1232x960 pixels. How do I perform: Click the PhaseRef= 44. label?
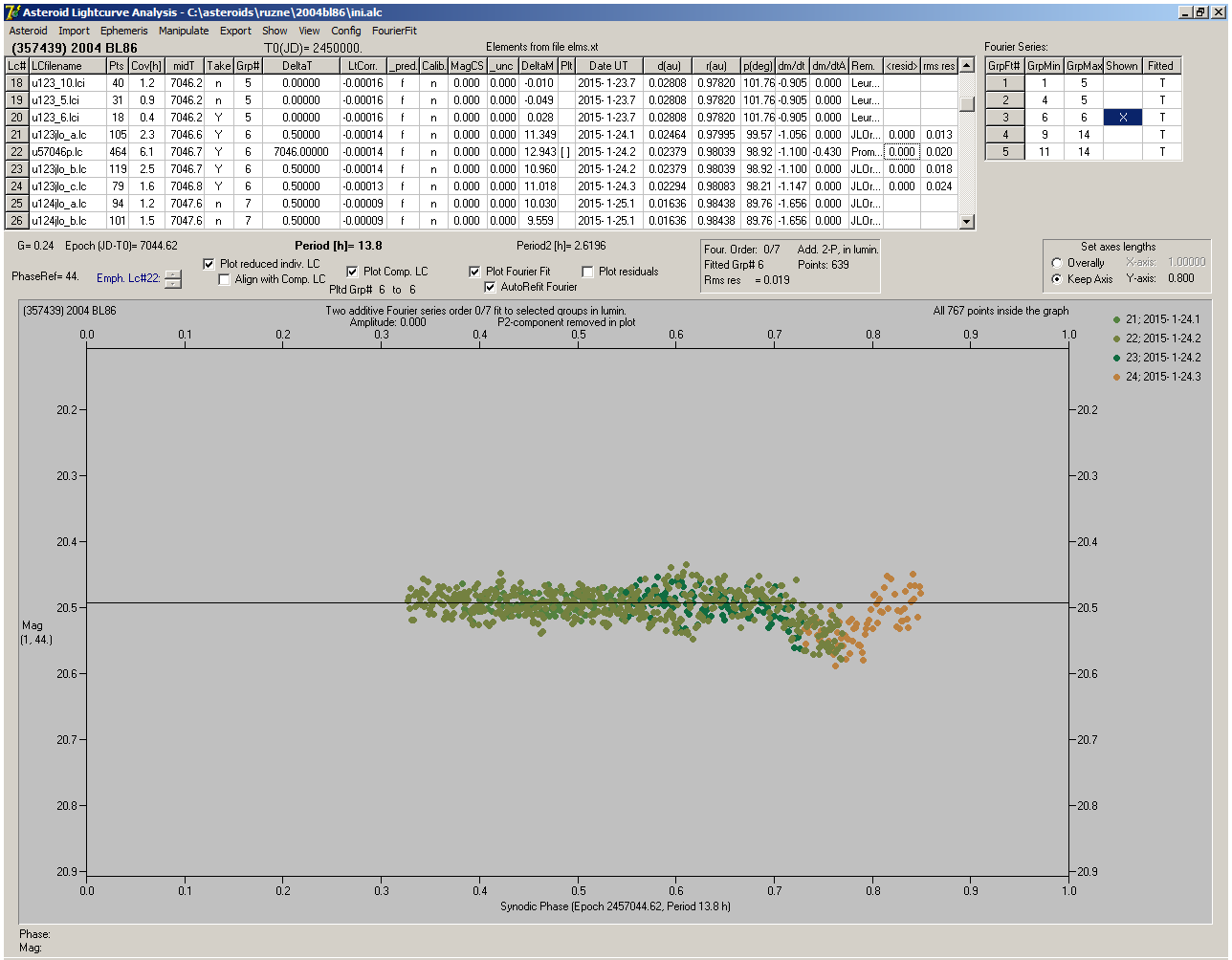point(45,276)
